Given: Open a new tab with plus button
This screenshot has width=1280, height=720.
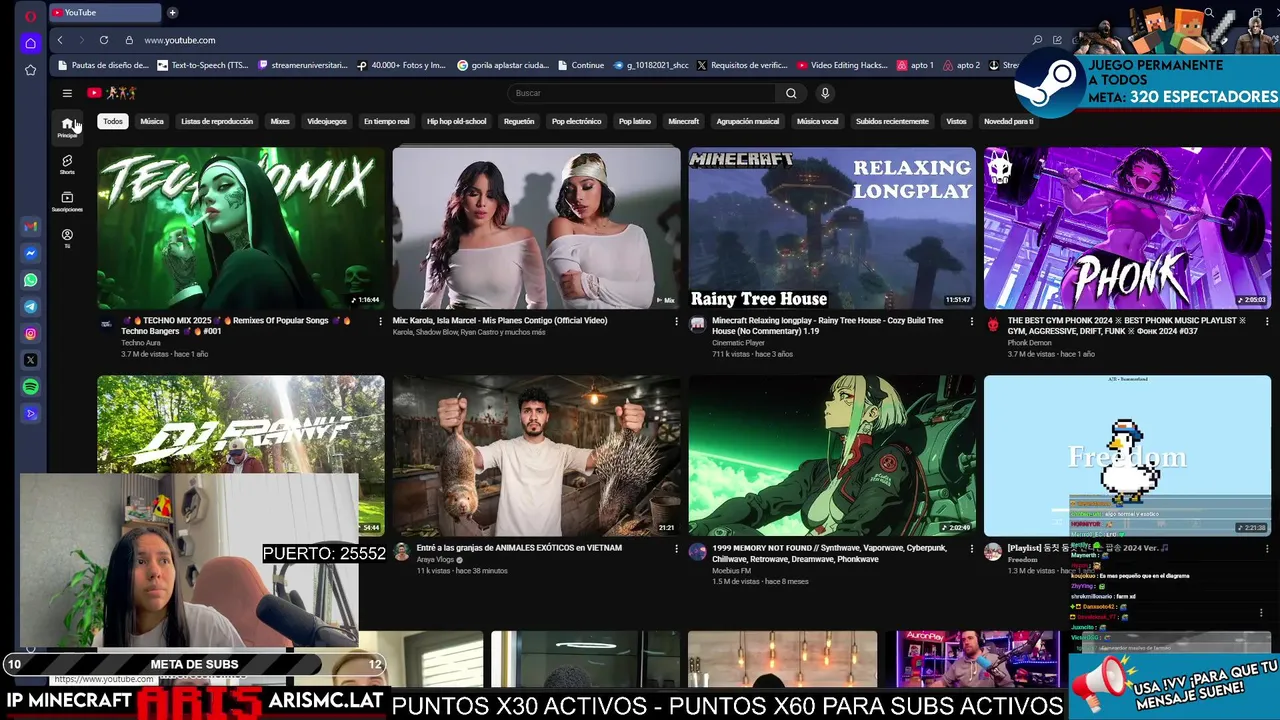Looking at the screenshot, I should pyautogui.click(x=172, y=13).
